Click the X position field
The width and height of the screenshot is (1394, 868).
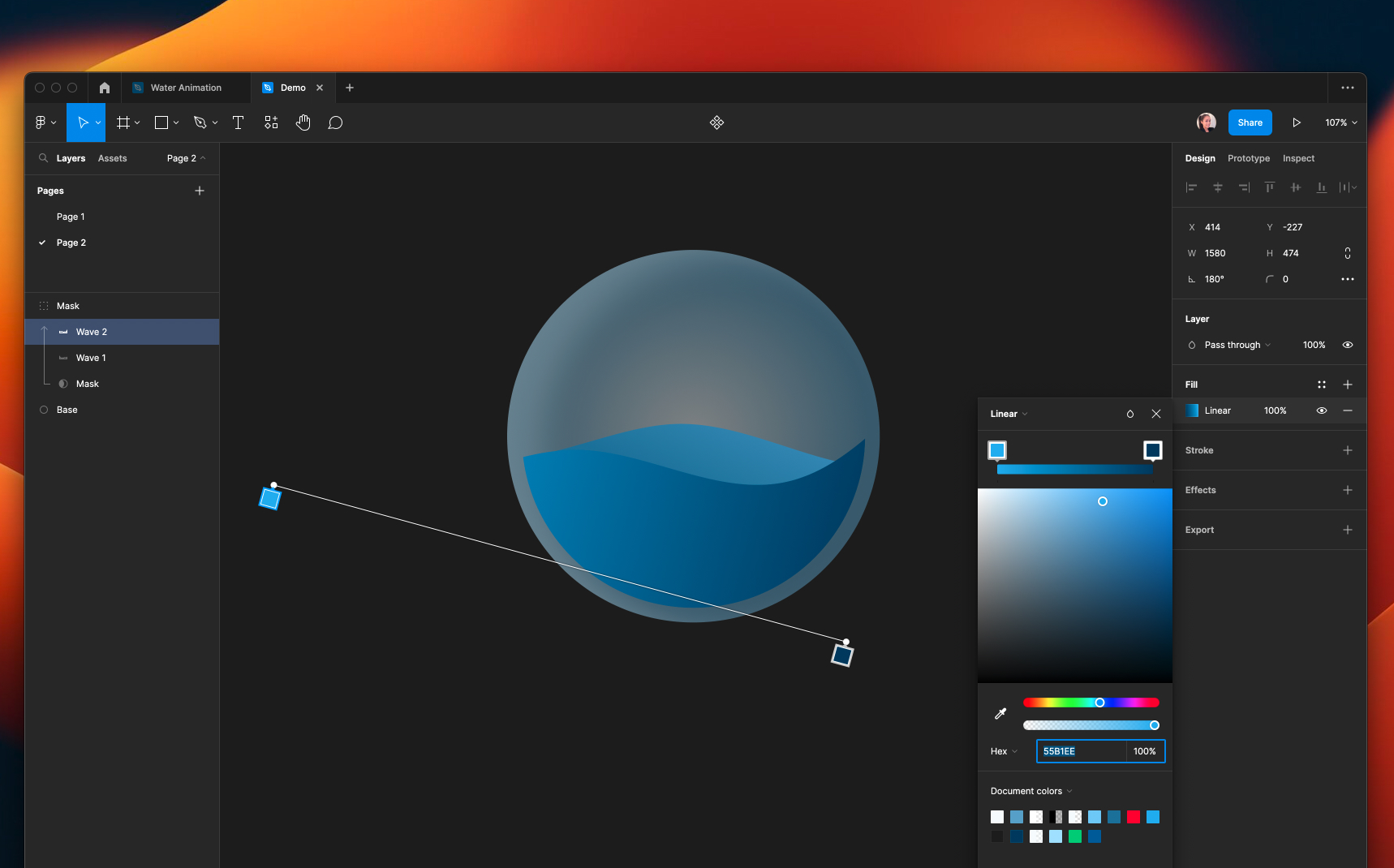(x=1224, y=227)
